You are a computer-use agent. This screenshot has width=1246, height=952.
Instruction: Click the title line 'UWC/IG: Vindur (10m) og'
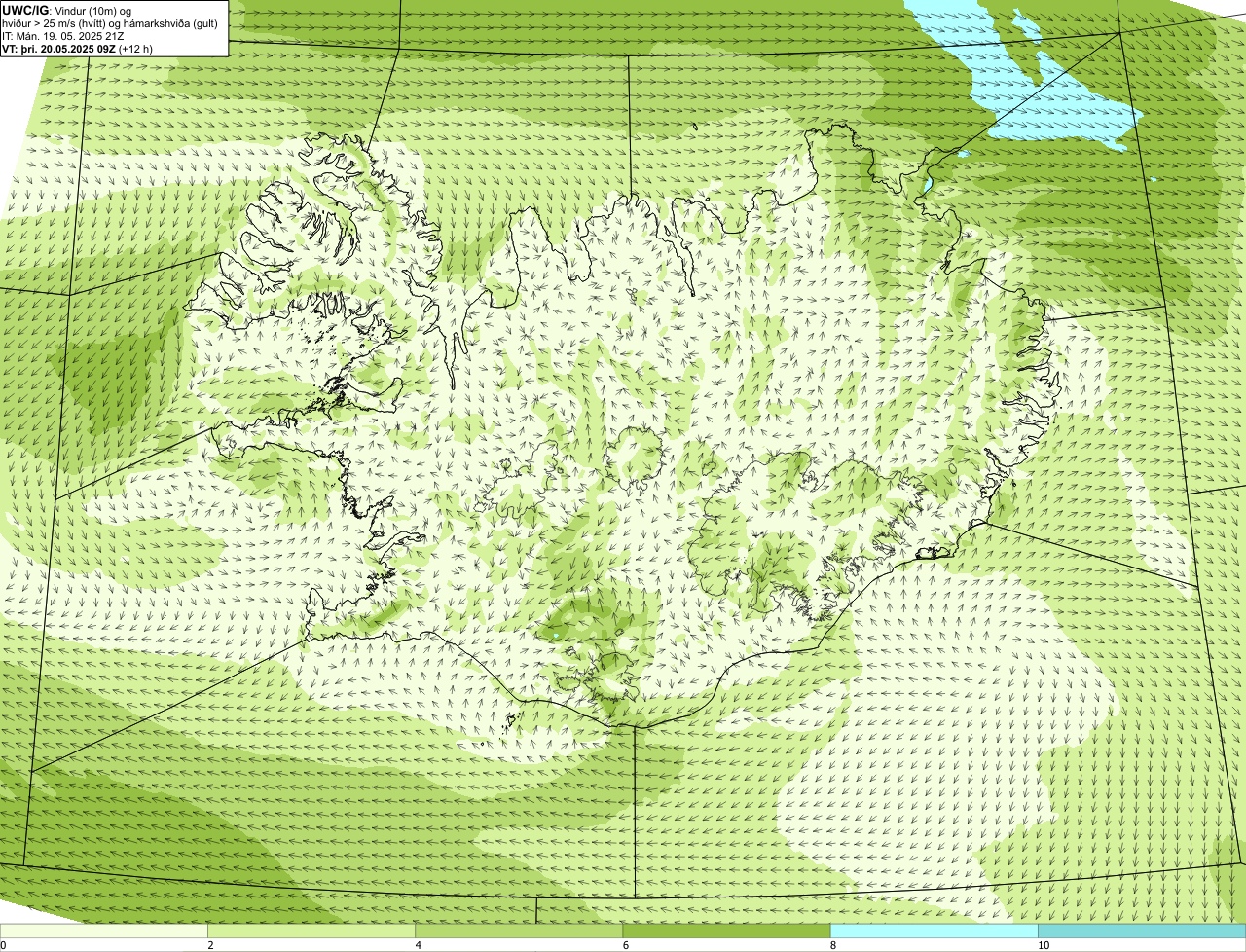(x=67, y=11)
